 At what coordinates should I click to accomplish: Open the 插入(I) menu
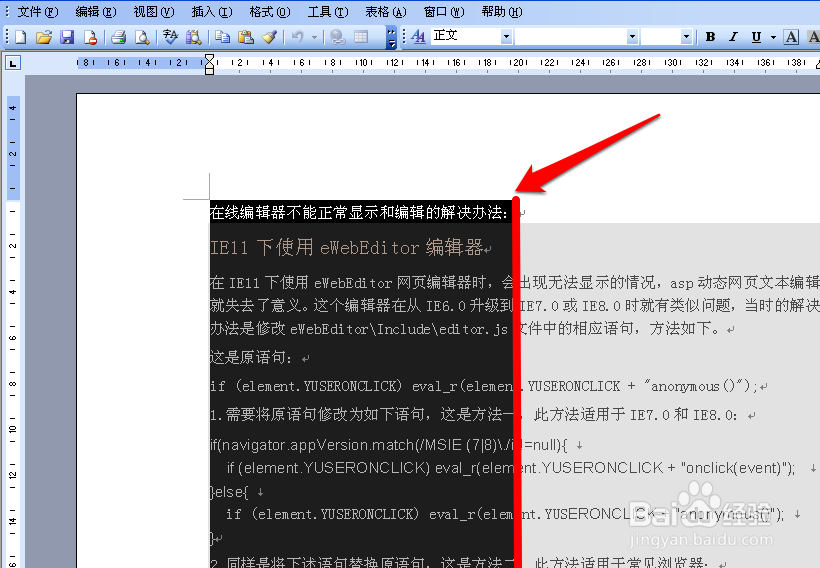point(212,12)
